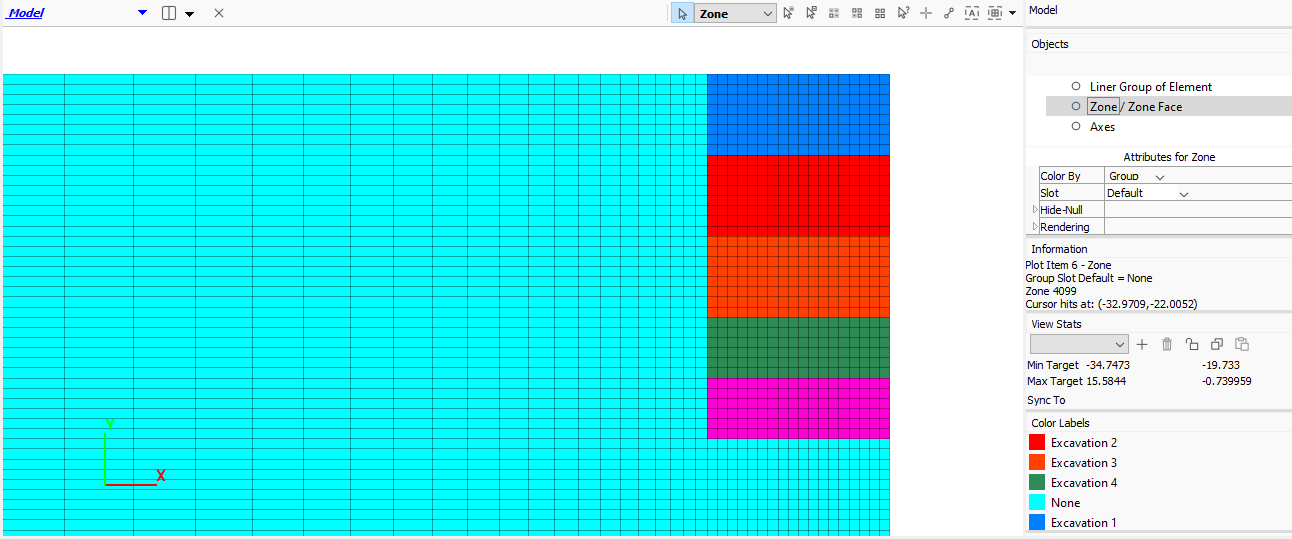The height and width of the screenshot is (539, 1292).
Task: Expand the Hide-Null attribute row
Action: [1035, 210]
